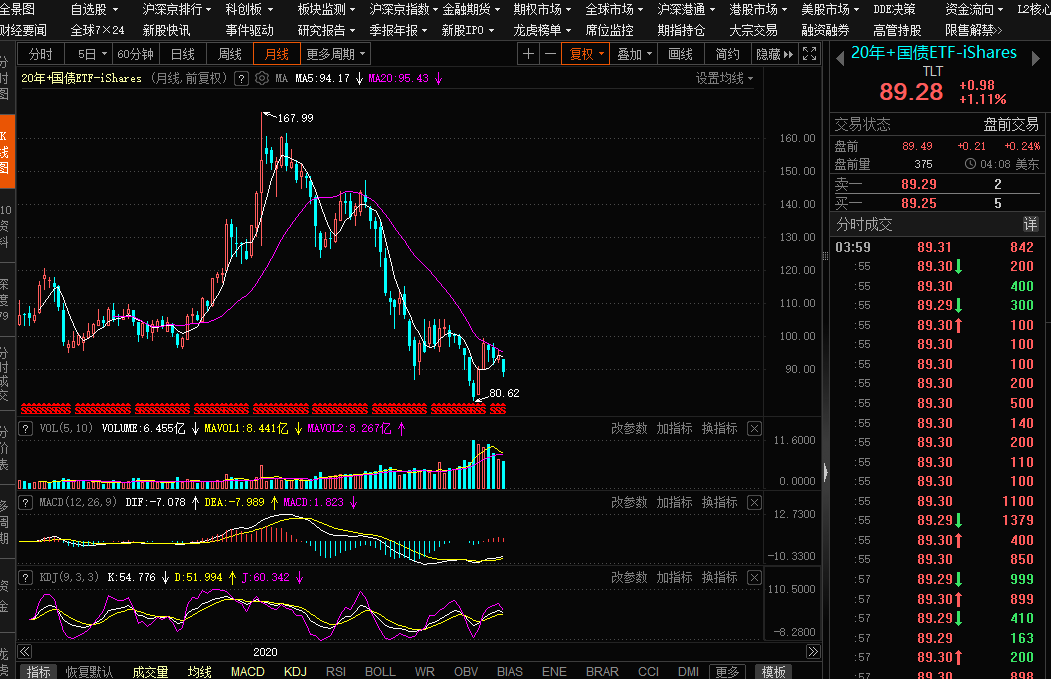Viewport: 1051px width, 679px height.
Task: Click the help icon for VOL indicator
Action: click(x=110, y=429)
